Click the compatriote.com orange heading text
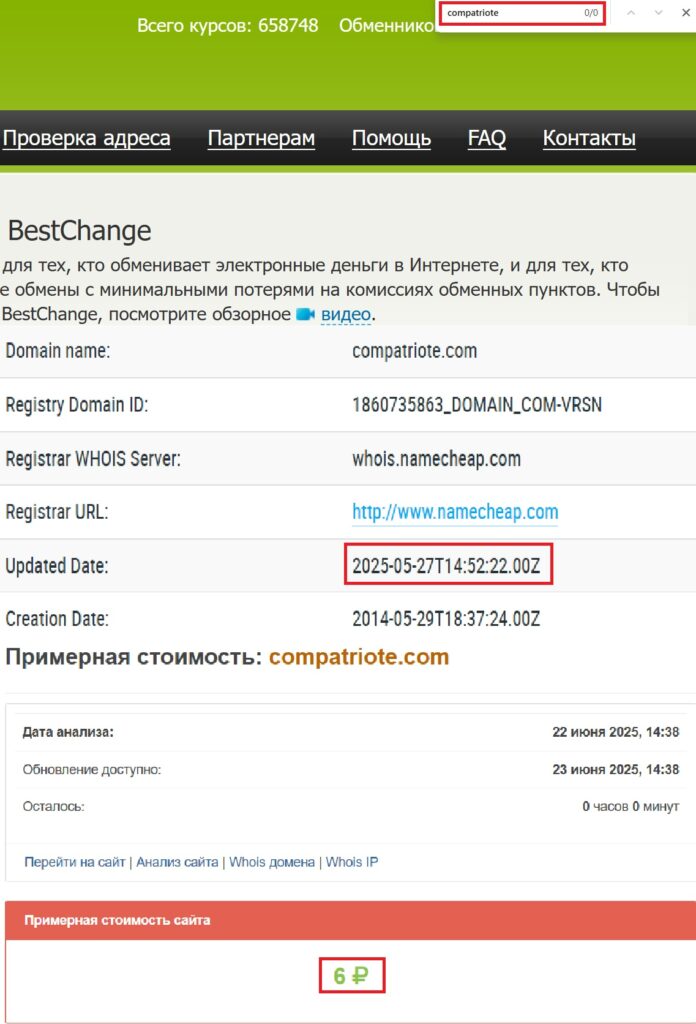Screen dimensions: 696x1024 pos(359,657)
